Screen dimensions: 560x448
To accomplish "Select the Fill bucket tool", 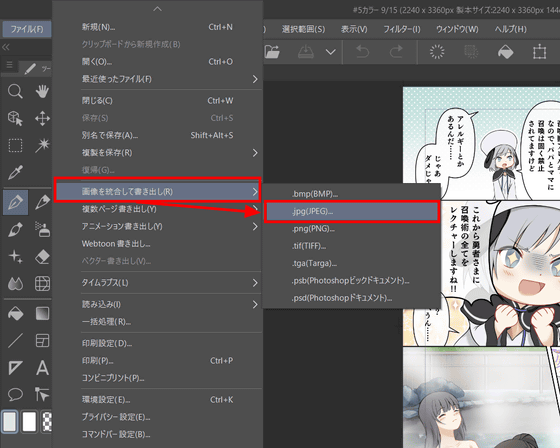I will point(15,313).
